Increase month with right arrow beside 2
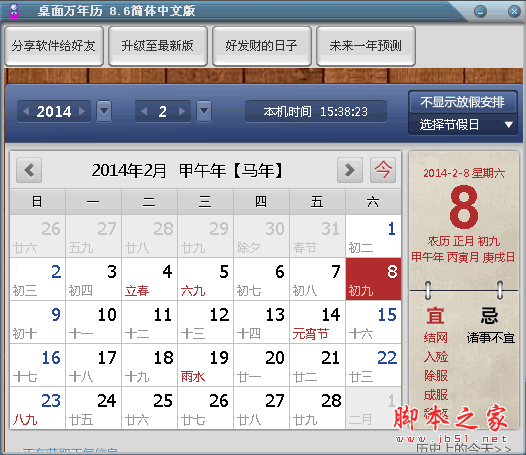The image size is (526, 455). 182,111
